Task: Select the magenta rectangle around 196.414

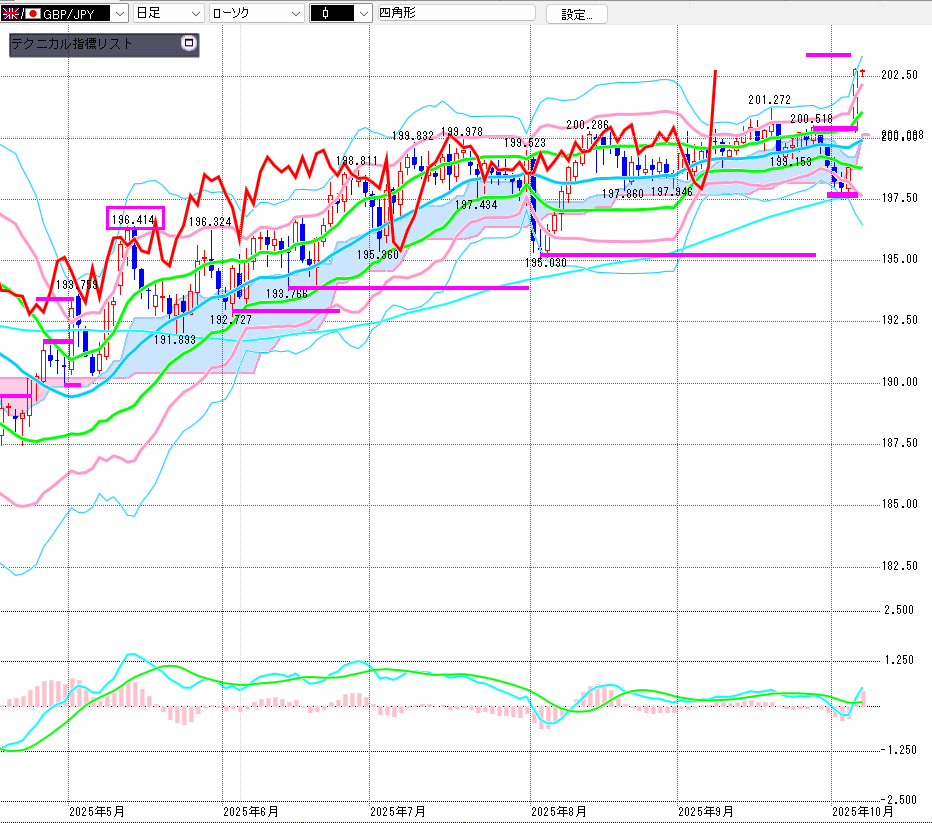Action: coord(134,218)
